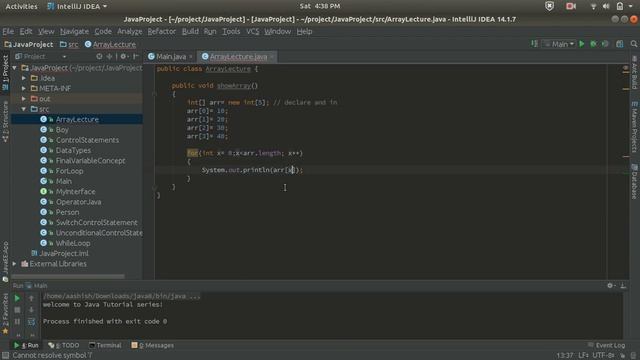Click the error stripe indicator atop the editor
Screen dimensions: 640x360
click(x=626, y=68)
